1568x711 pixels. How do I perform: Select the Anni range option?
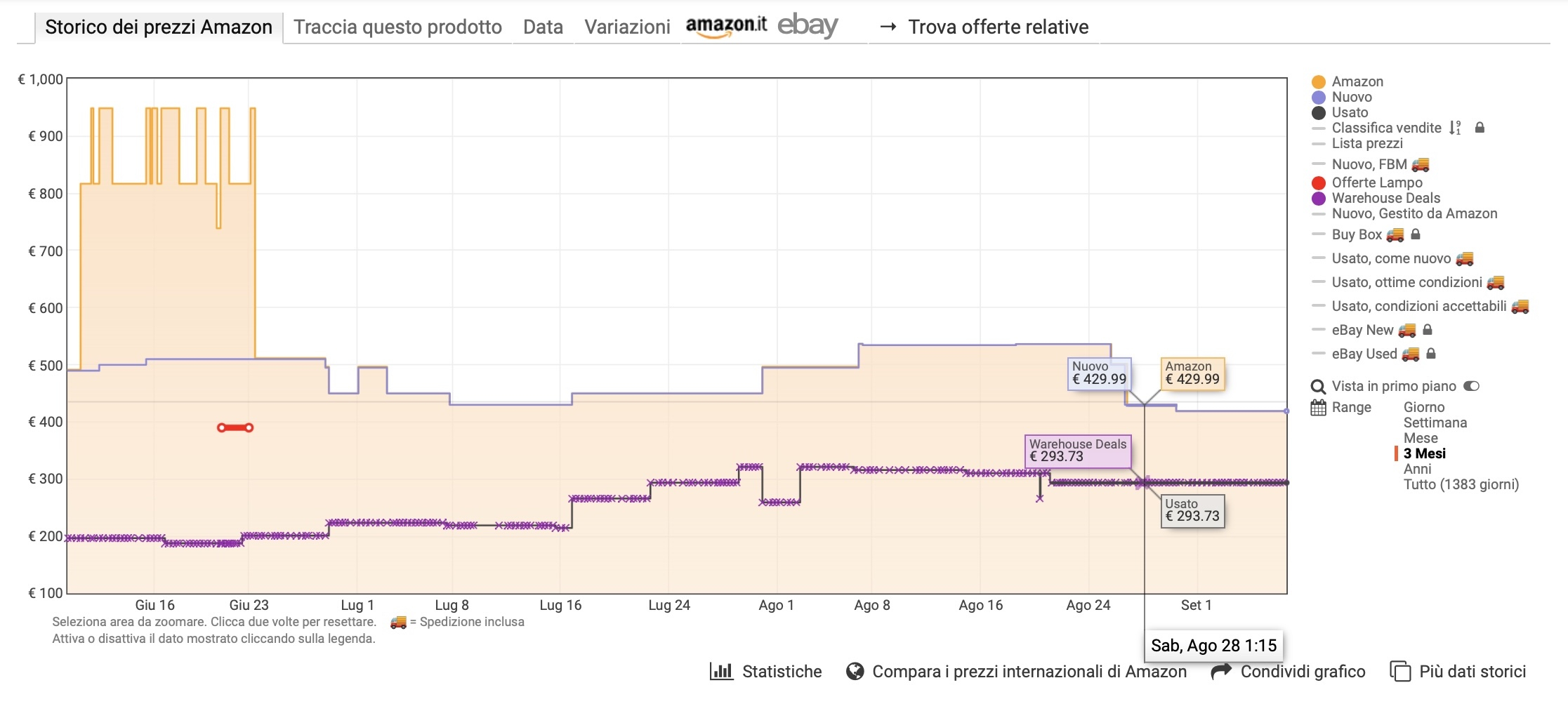coord(1417,469)
